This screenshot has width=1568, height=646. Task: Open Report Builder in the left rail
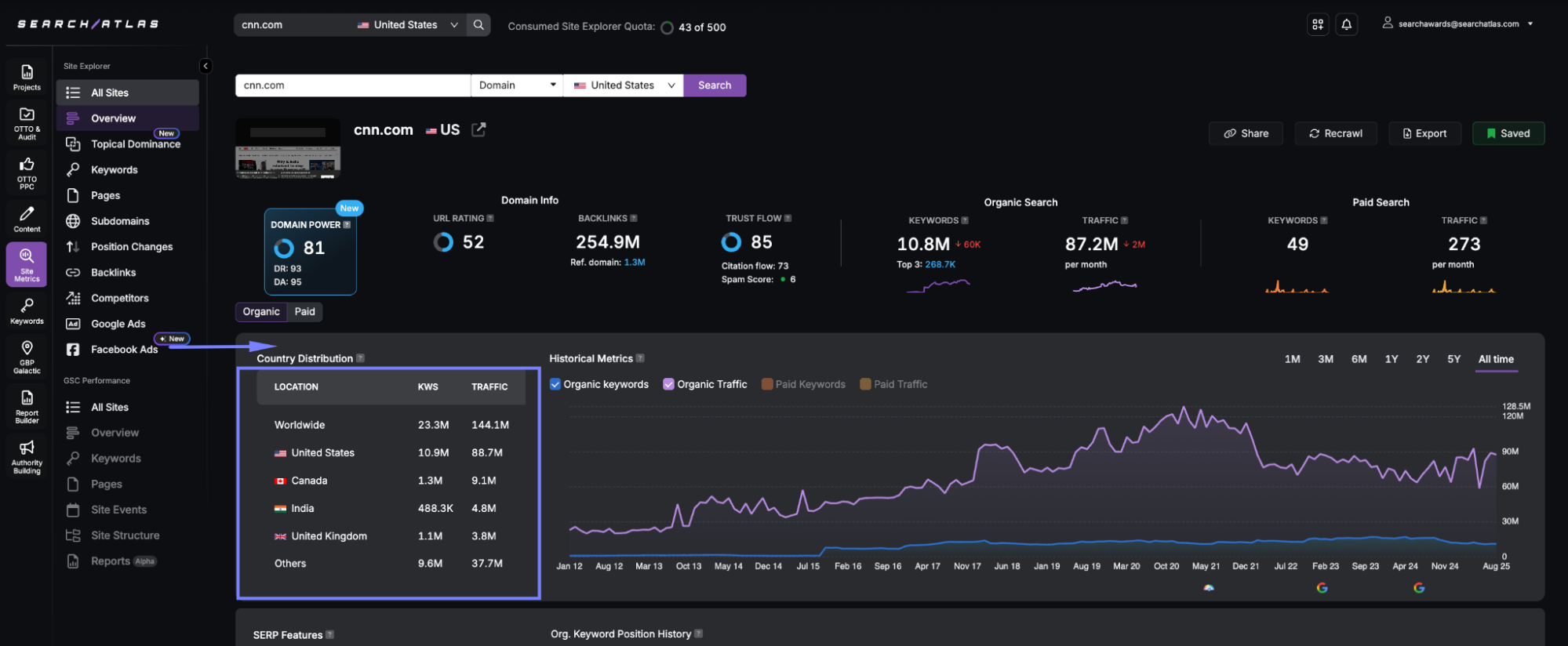[27, 406]
